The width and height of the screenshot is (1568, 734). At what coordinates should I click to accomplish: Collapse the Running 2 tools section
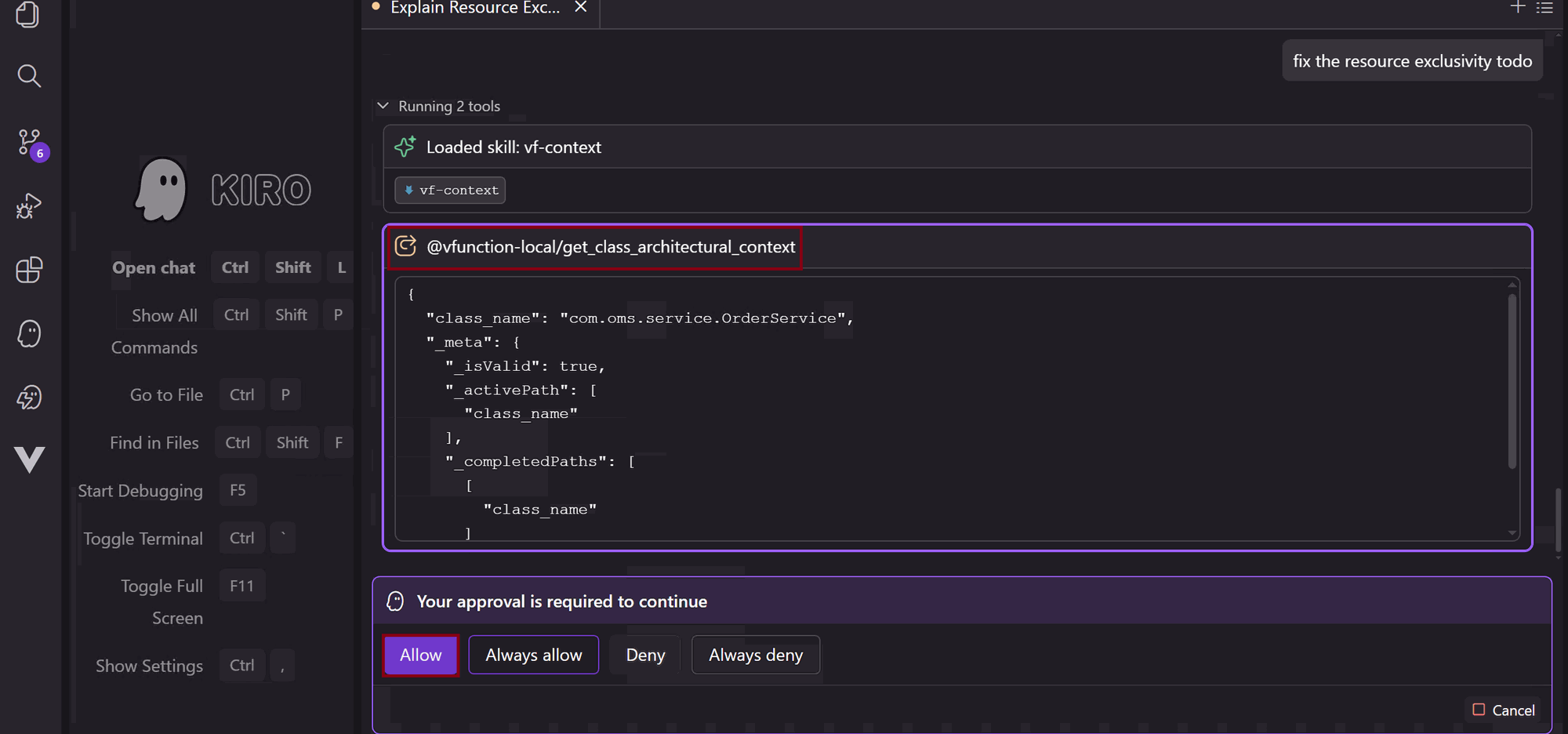tap(383, 106)
